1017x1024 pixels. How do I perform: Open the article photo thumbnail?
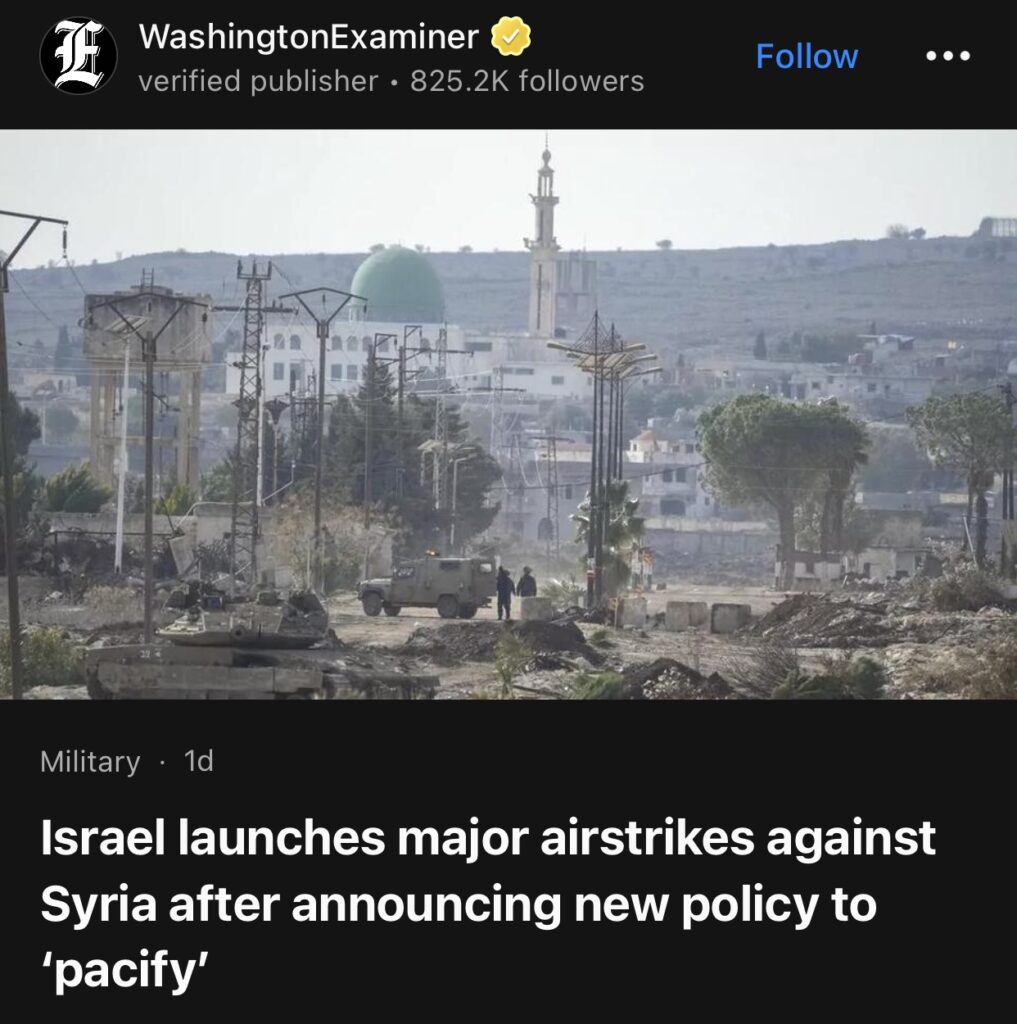pyautogui.click(x=508, y=414)
